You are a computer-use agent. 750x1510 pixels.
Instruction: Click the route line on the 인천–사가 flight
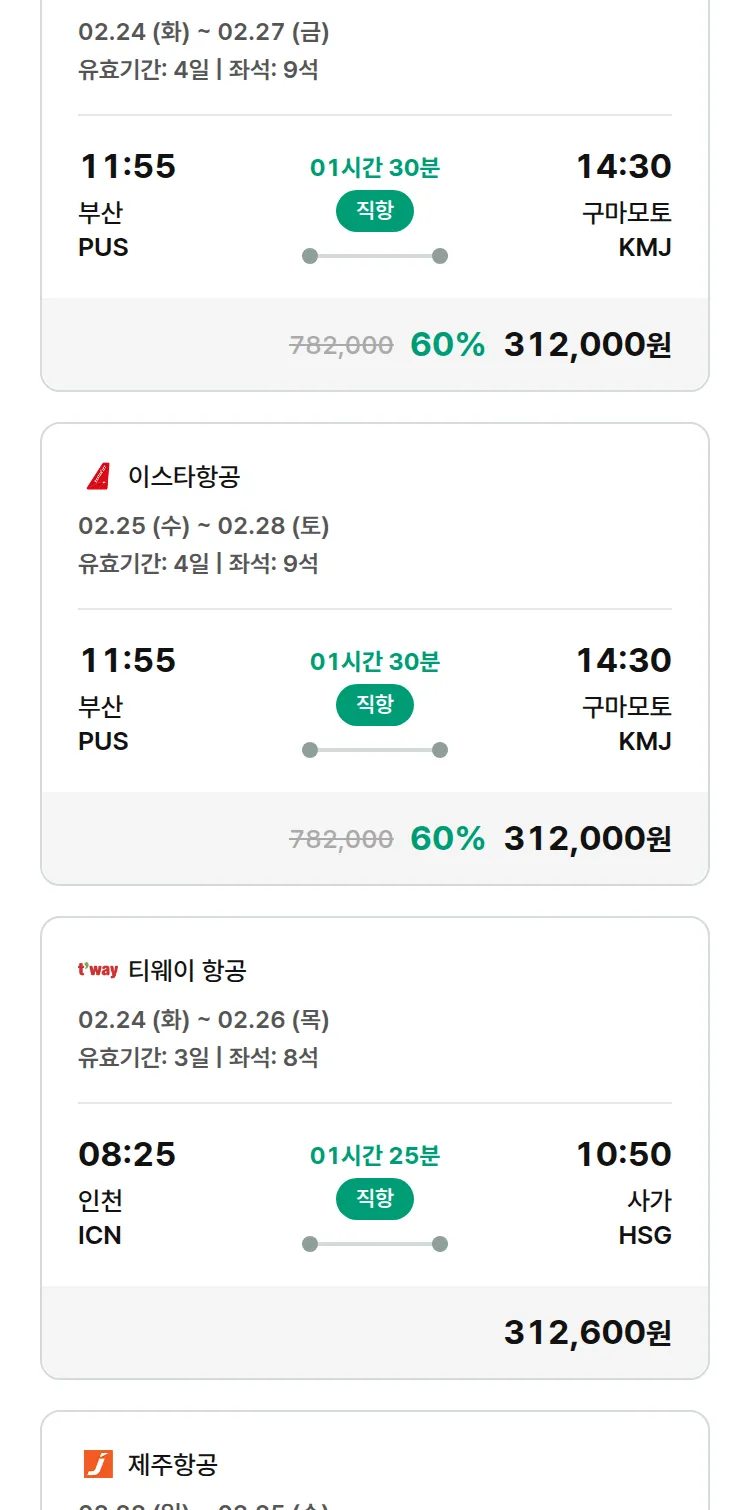click(374, 1244)
